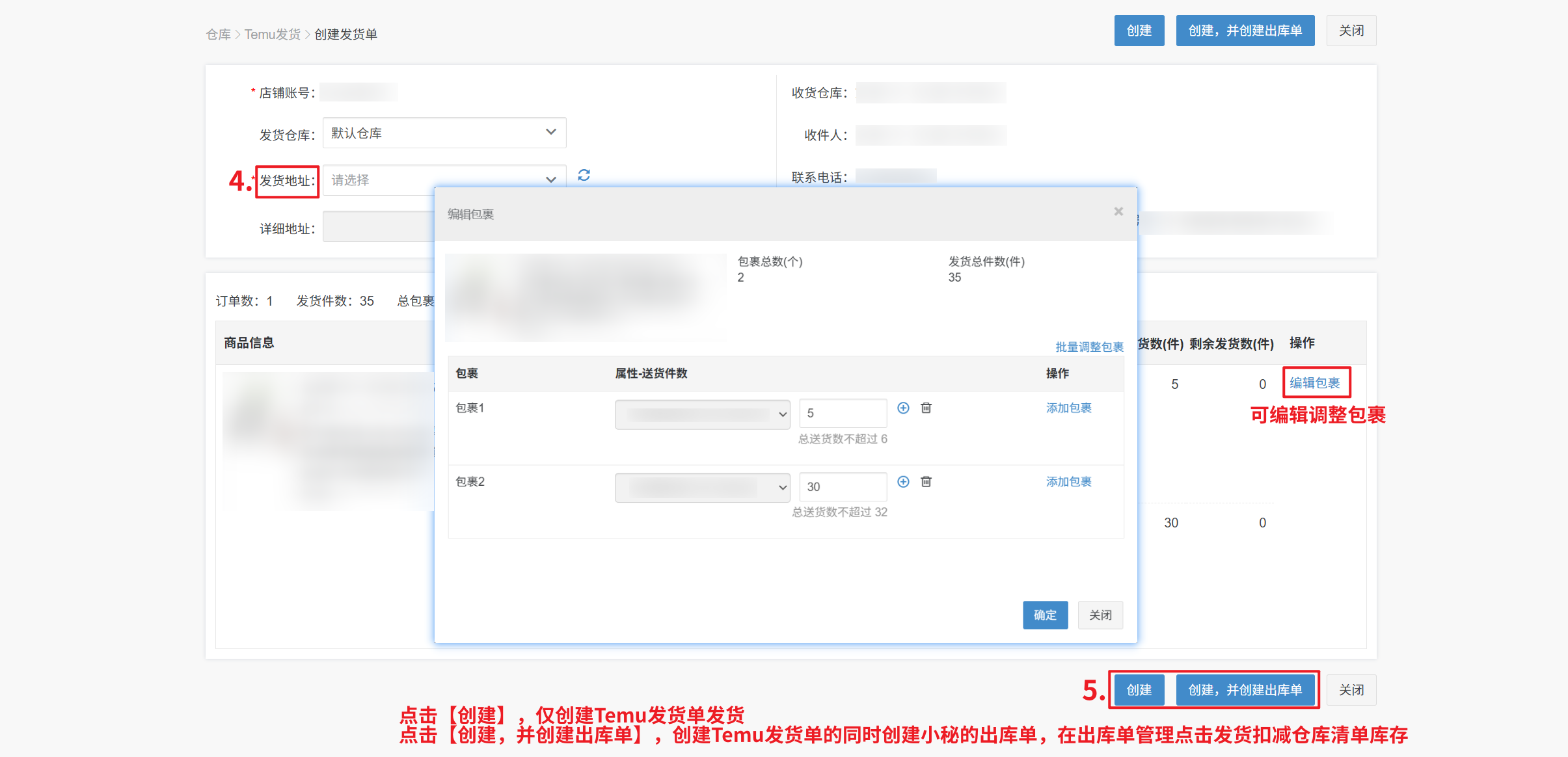Click 编辑包裹 link in operation column
1568x757 pixels.
tap(1314, 383)
